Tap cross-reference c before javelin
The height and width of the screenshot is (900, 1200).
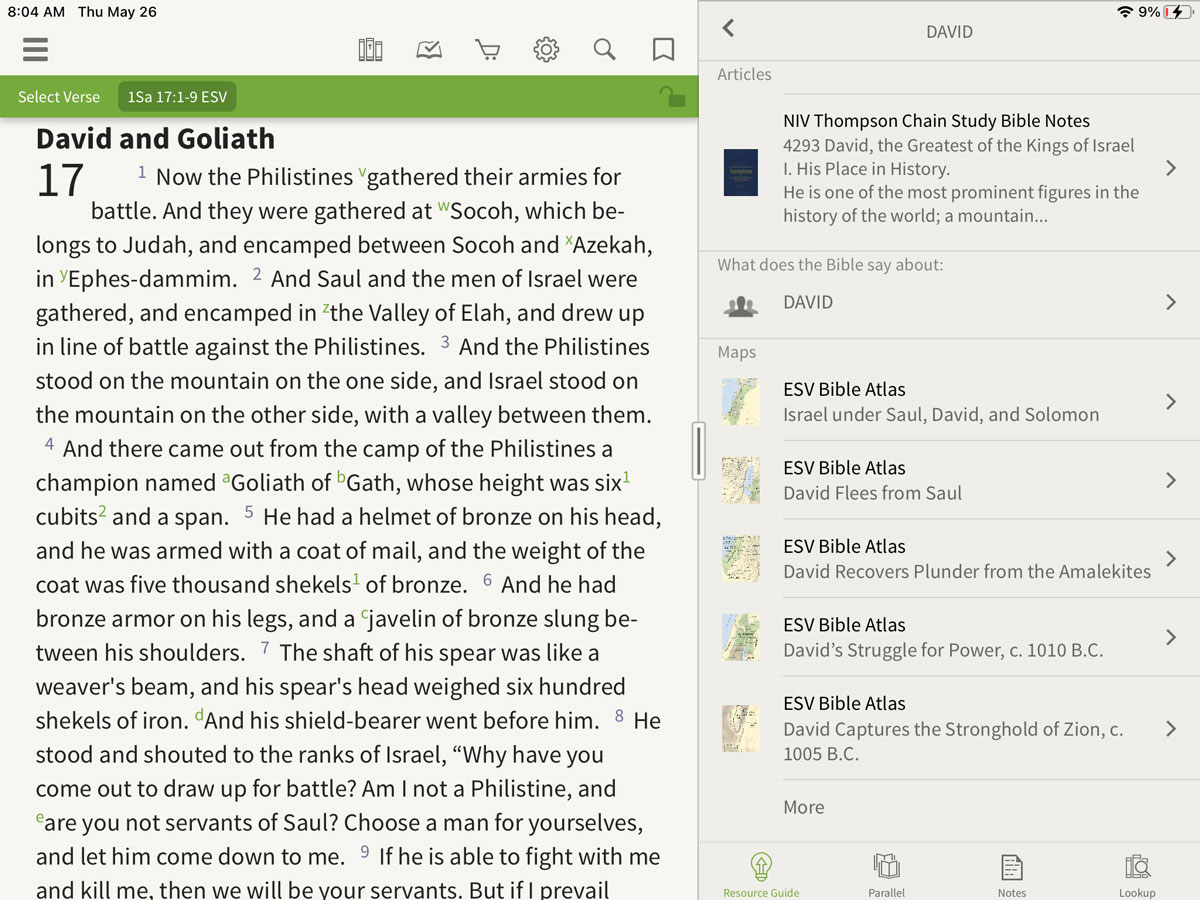(x=365, y=614)
